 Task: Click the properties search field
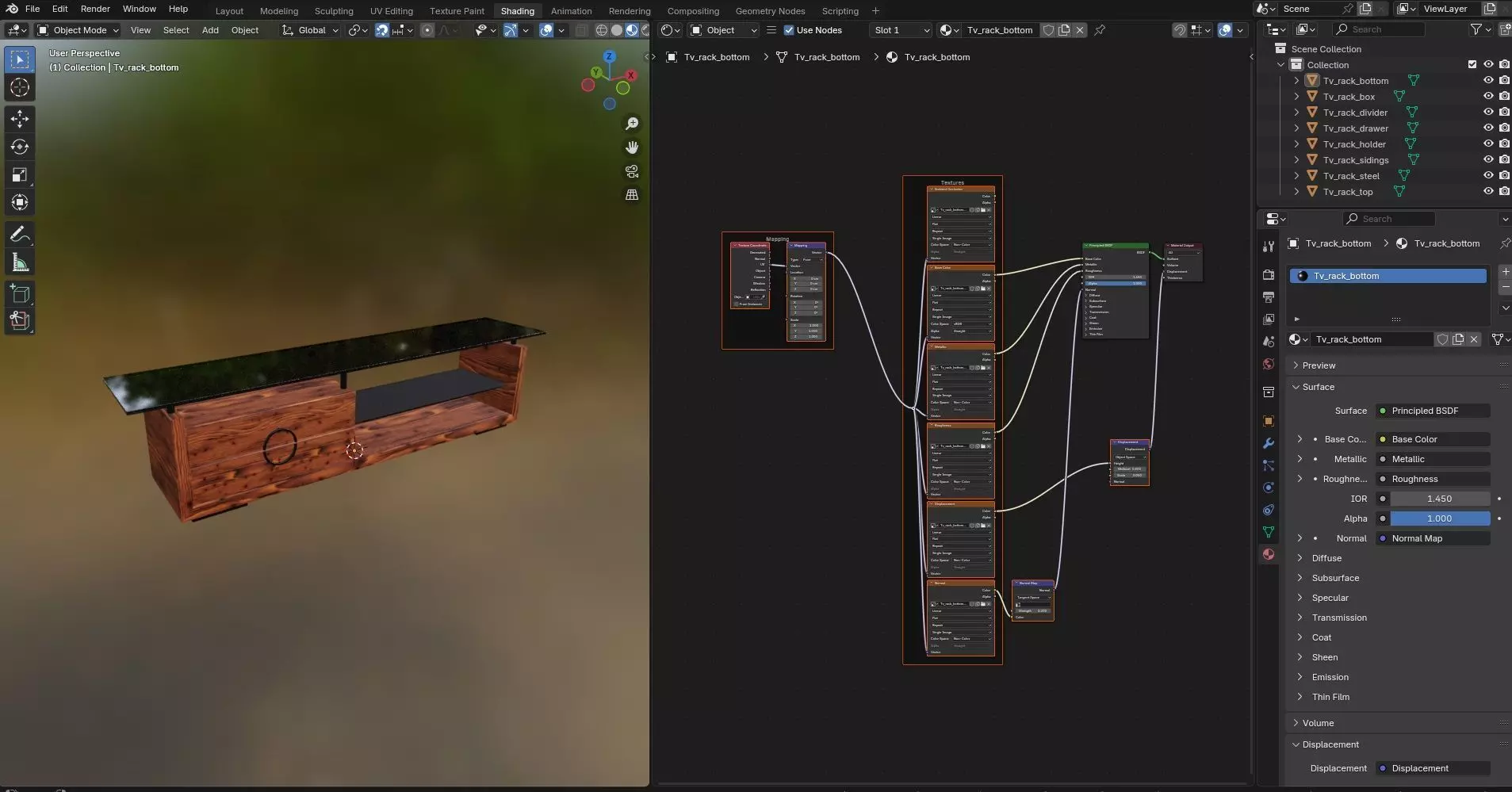(1389, 219)
